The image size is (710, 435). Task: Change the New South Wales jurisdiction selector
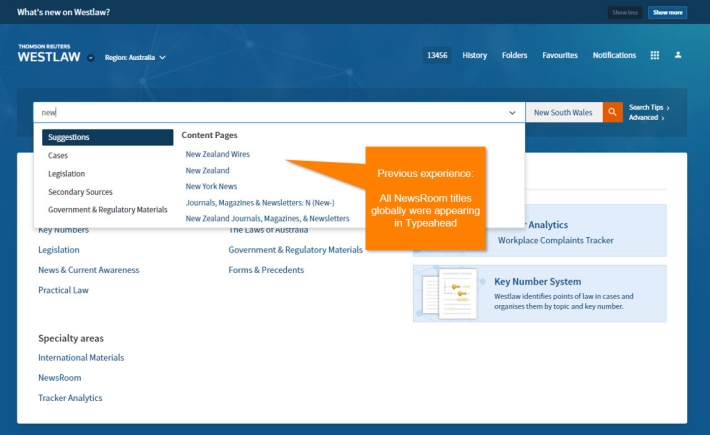pyautogui.click(x=563, y=112)
